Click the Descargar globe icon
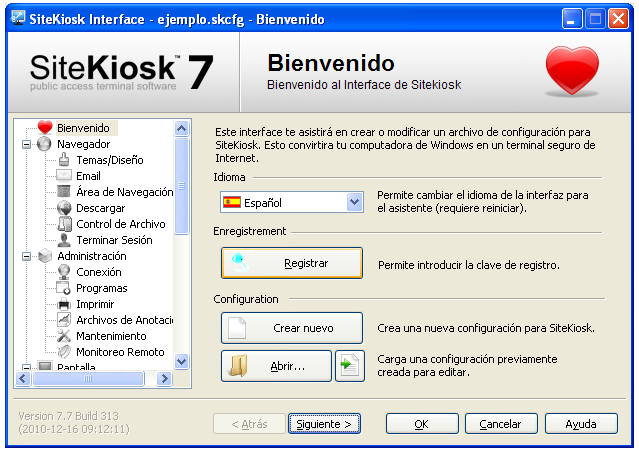Image resolution: width=639 pixels, height=451 pixels. tap(64, 208)
